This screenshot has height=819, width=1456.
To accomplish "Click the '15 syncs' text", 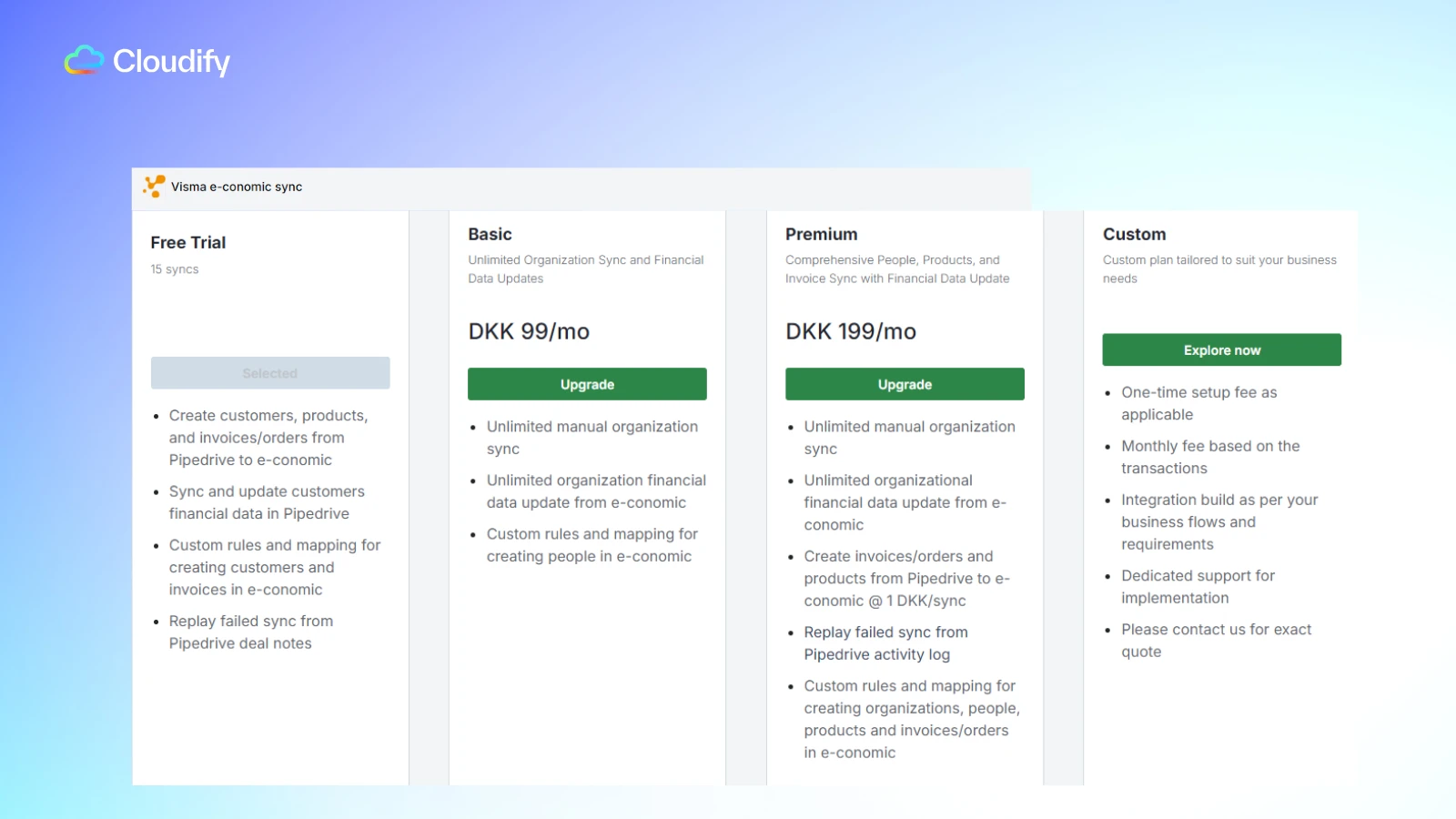I will 175,269.
